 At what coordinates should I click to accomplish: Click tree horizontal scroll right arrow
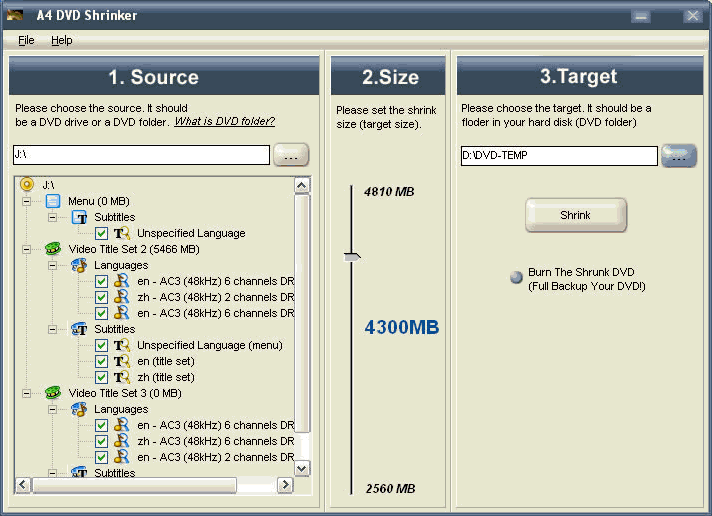coord(286,485)
